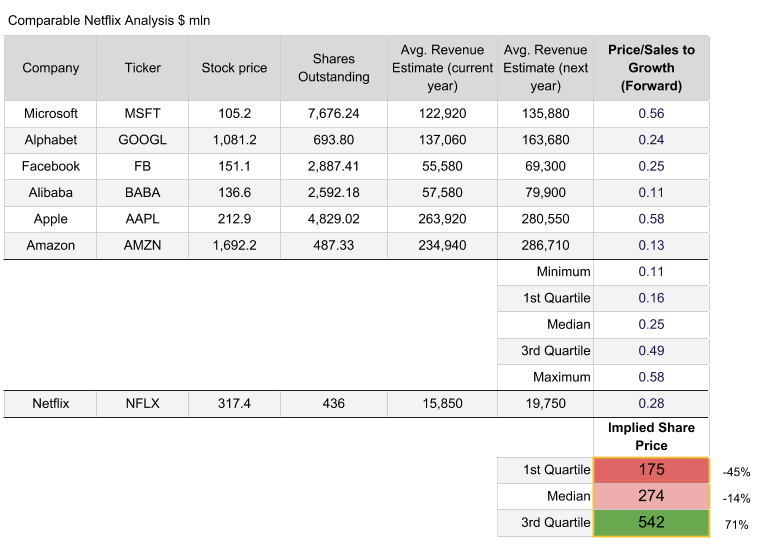Select the Maximum value cell 0.58
This screenshot has height=544, width=766.
651,377
